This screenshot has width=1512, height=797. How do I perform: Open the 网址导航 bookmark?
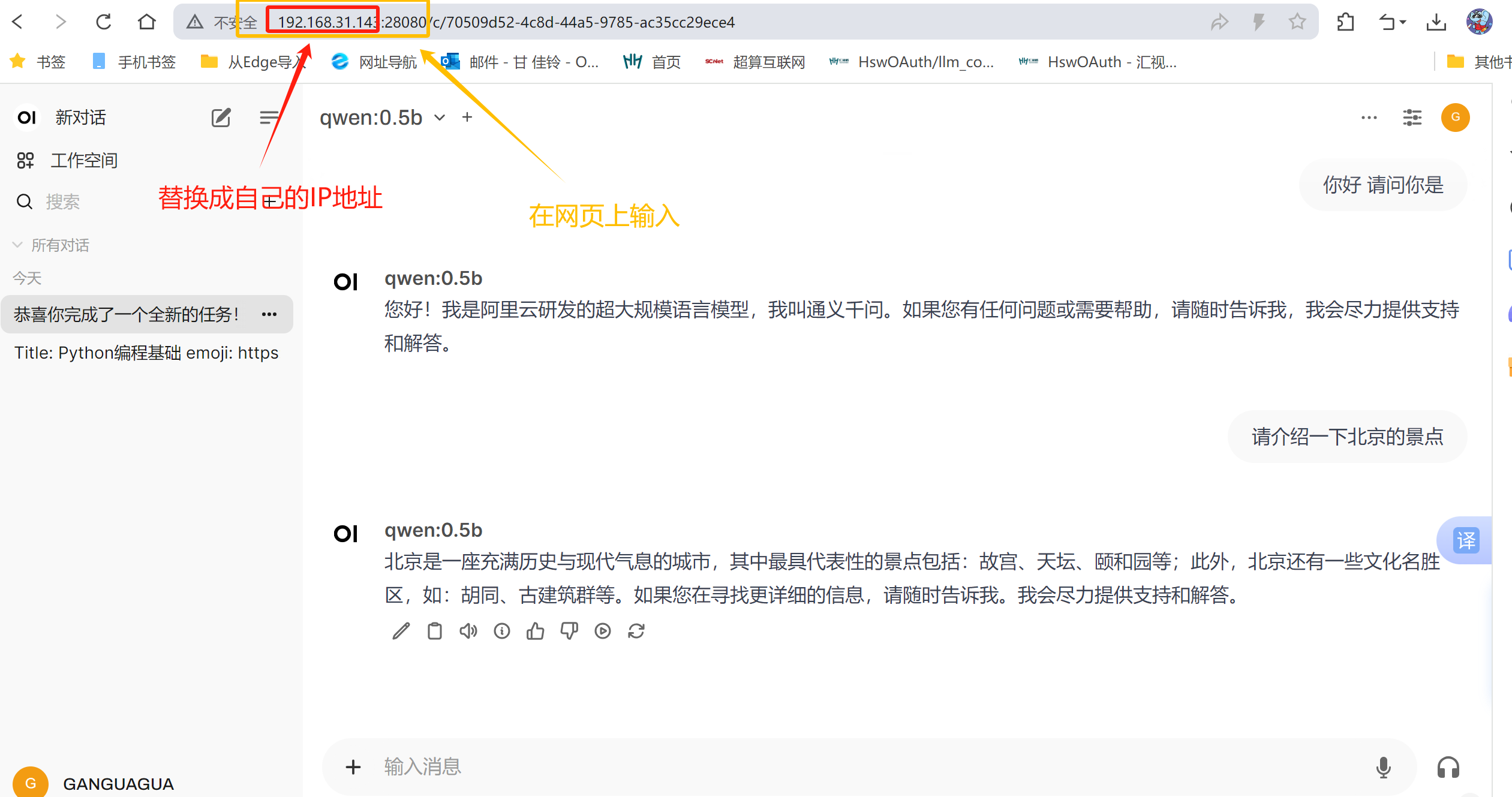[374, 62]
